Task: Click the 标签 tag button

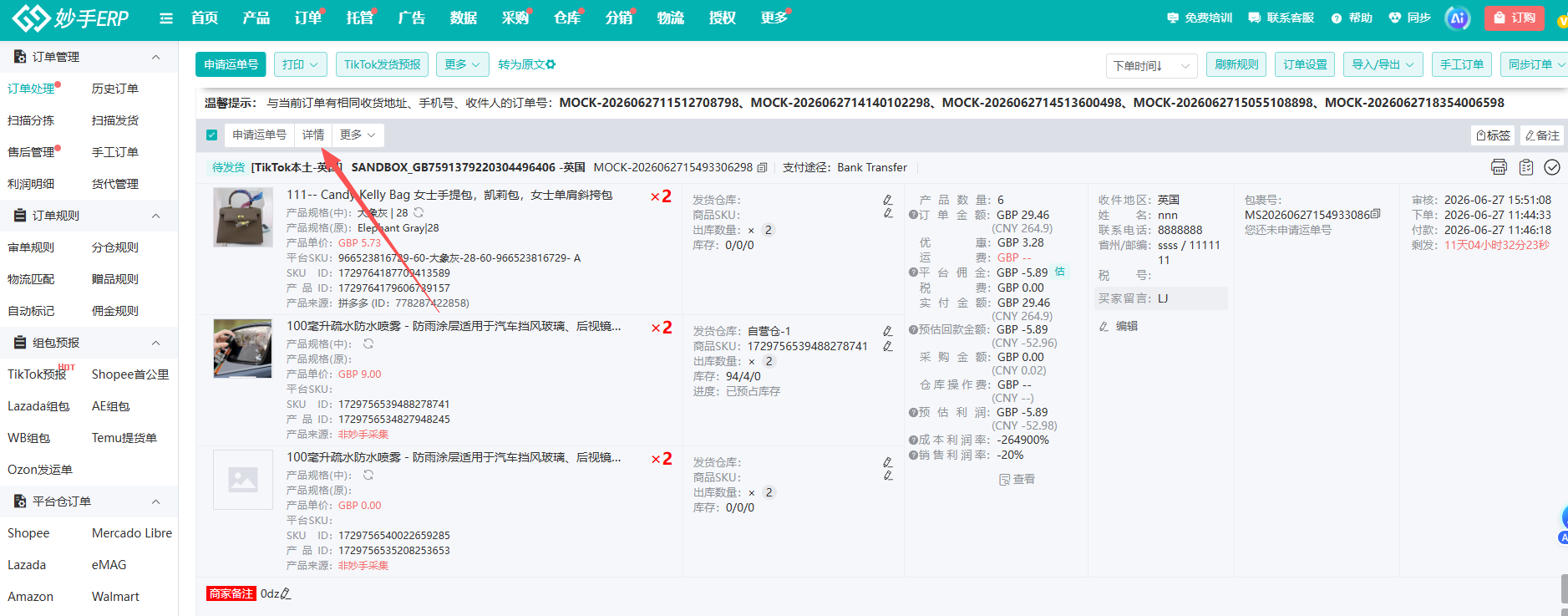Action: [x=1493, y=135]
